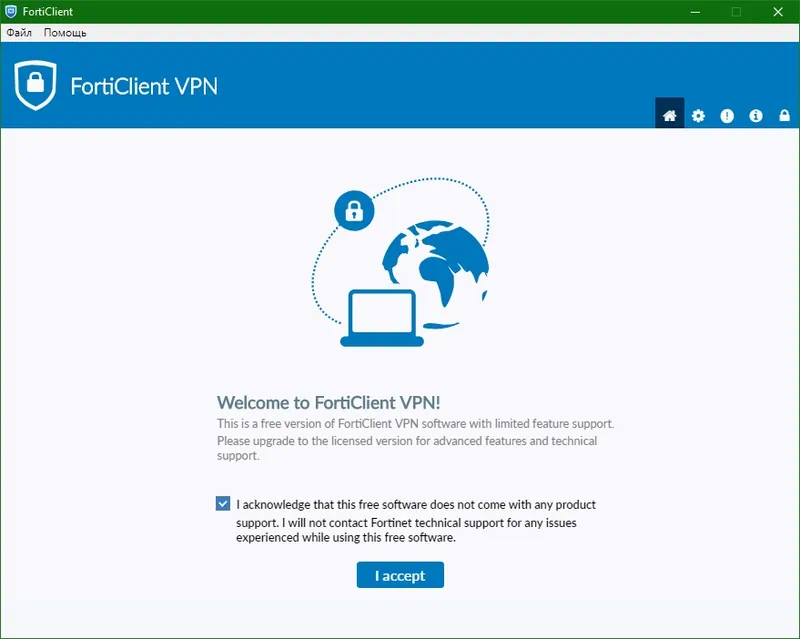This screenshot has width=800, height=639.
Task: Uncheck the free software acknowledgment checkbox
Action: 222,503
